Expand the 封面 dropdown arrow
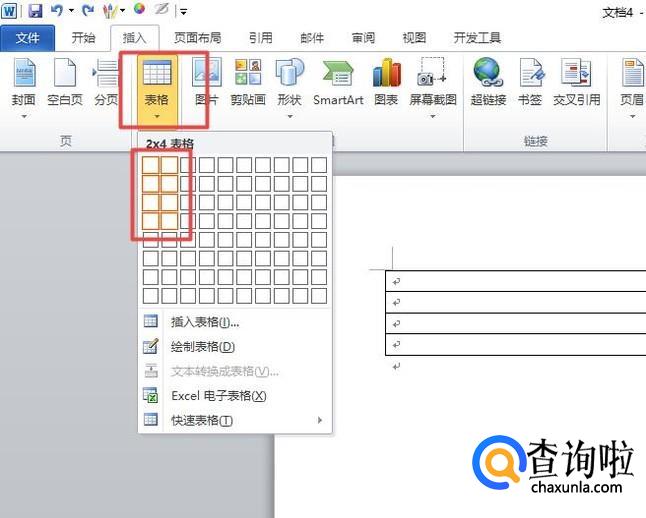This screenshot has height=518, width=646. (24, 117)
